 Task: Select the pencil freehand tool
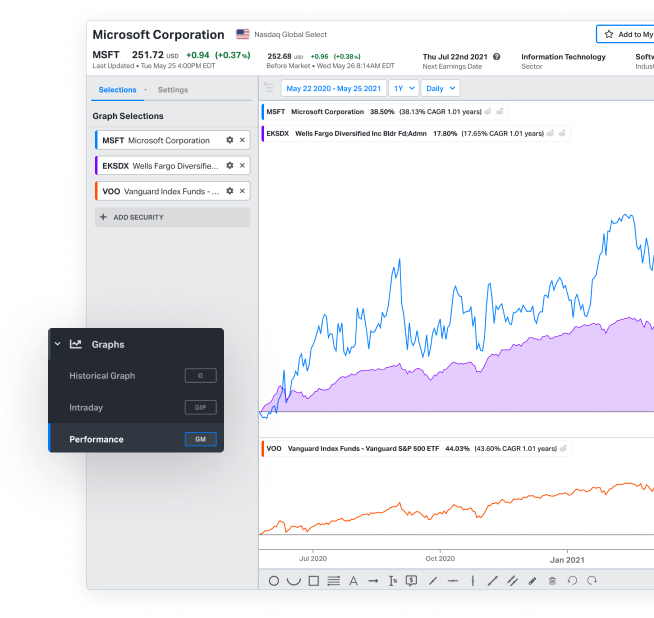click(x=532, y=580)
